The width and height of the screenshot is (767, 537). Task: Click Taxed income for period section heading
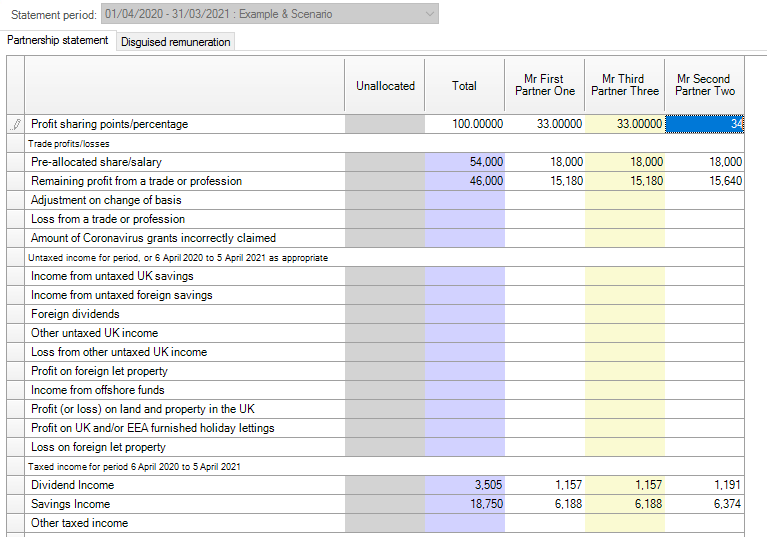click(x=134, y=467)
